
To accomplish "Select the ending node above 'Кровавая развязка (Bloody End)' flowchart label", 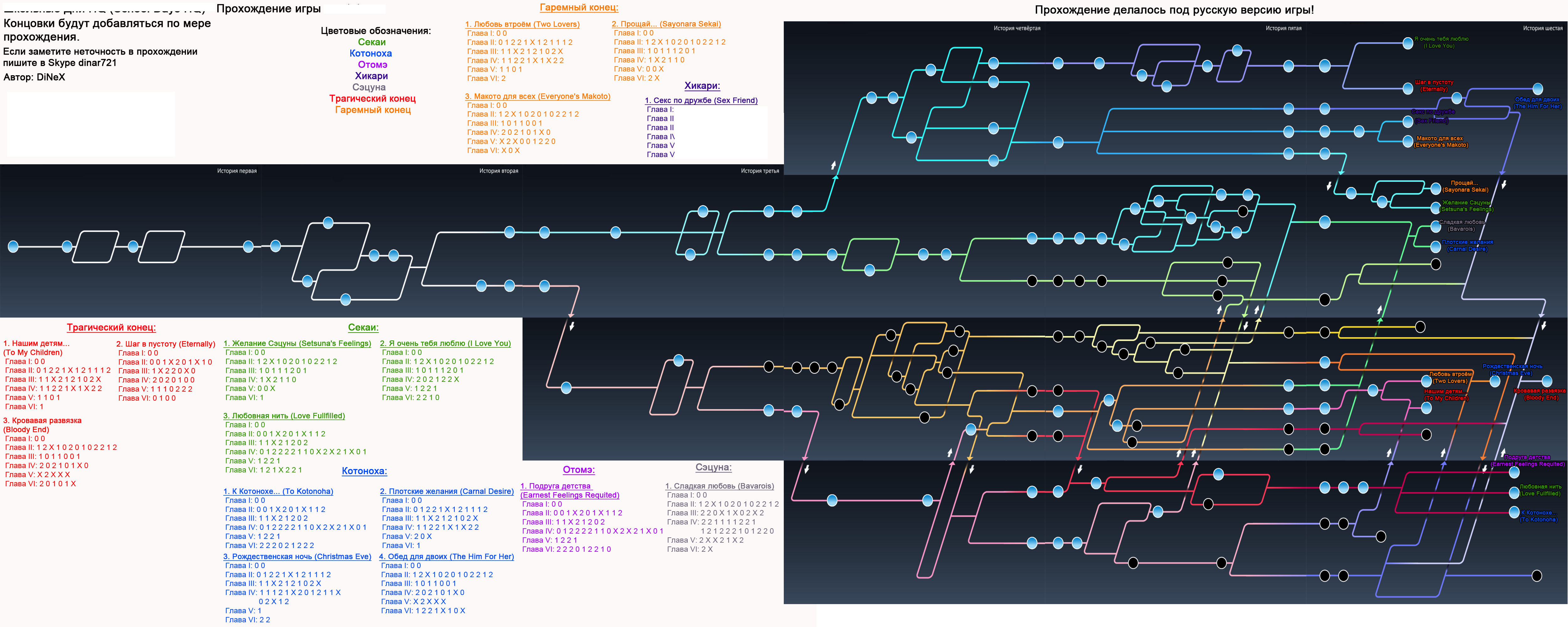I will pyautogui.click(x=1547, y=381).
